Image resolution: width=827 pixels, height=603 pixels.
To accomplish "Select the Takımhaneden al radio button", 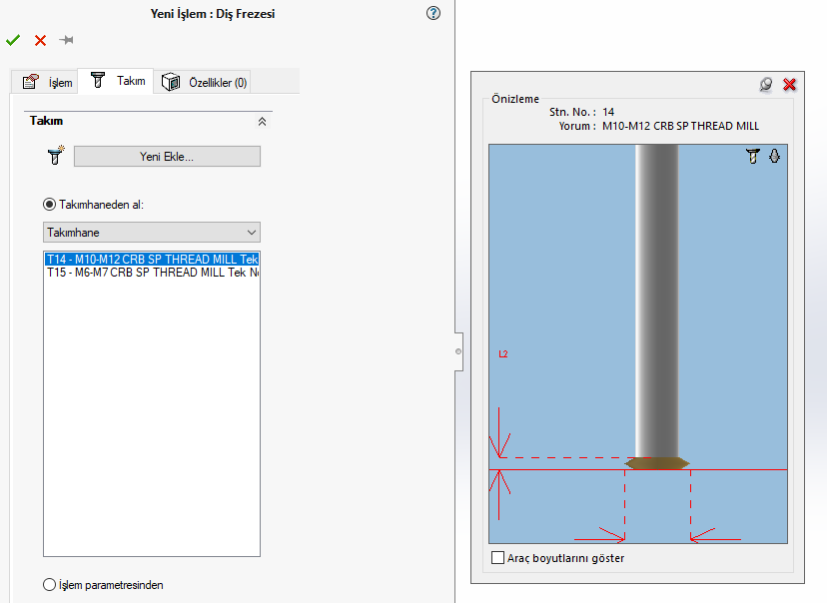I will tap(50, 204).
